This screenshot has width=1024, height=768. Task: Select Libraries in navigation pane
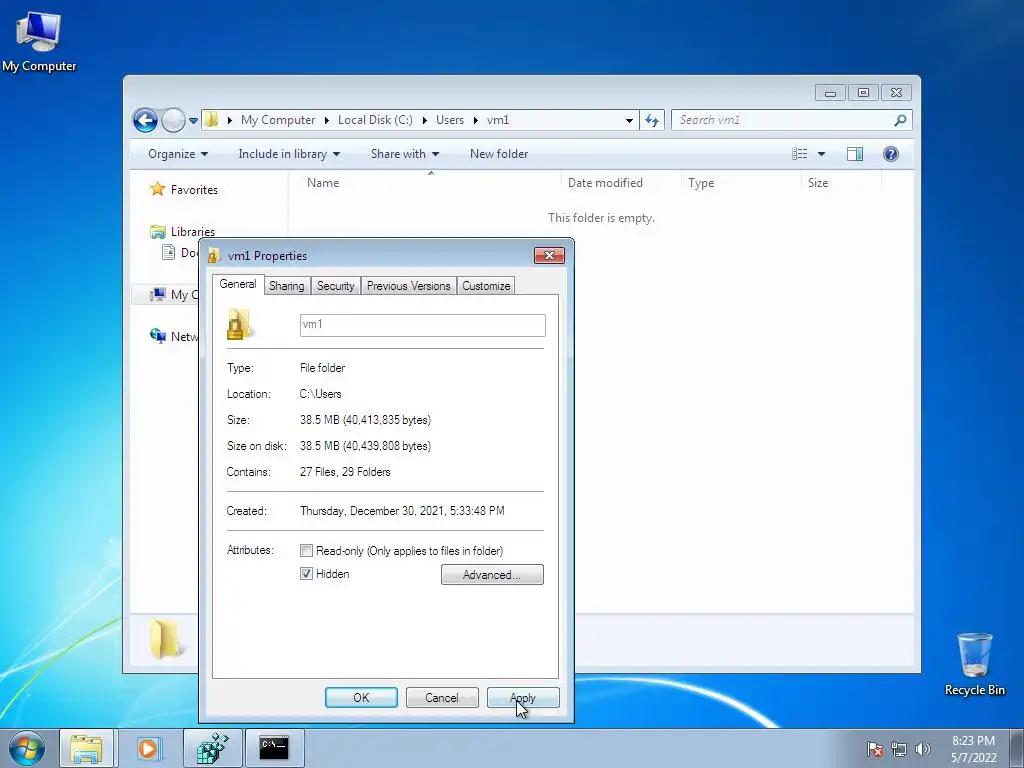pyautogui.click(x=193, y=231)
